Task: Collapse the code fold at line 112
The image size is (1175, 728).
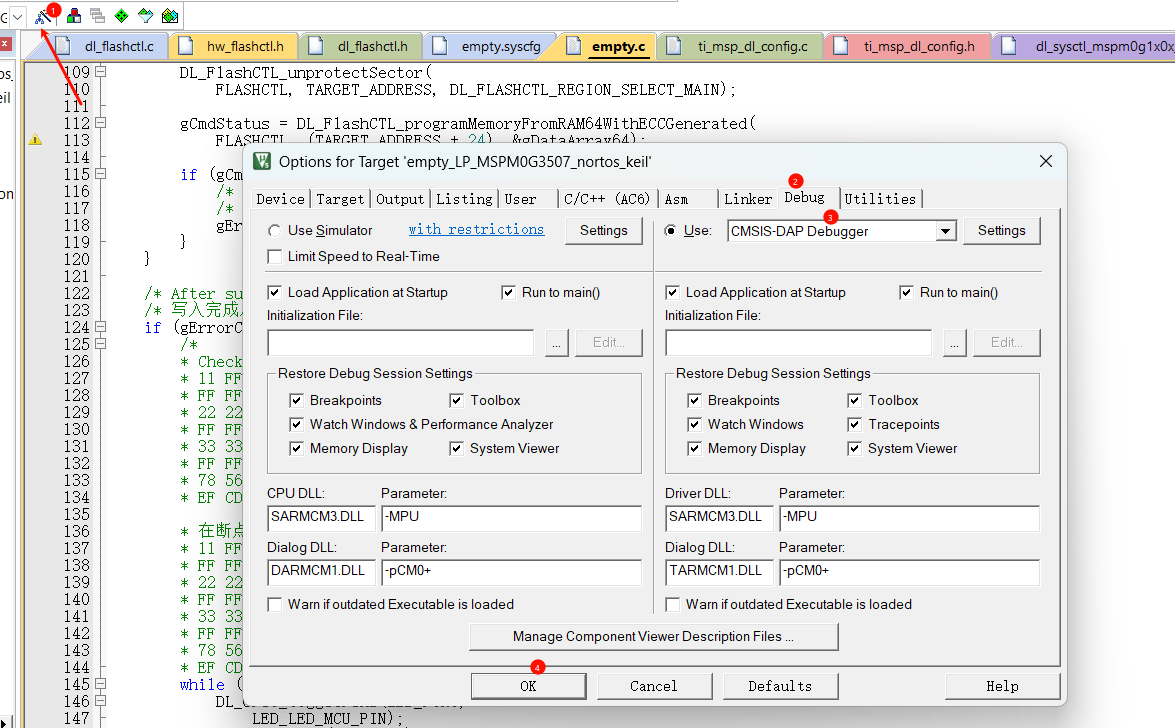Action: (100, 122)
